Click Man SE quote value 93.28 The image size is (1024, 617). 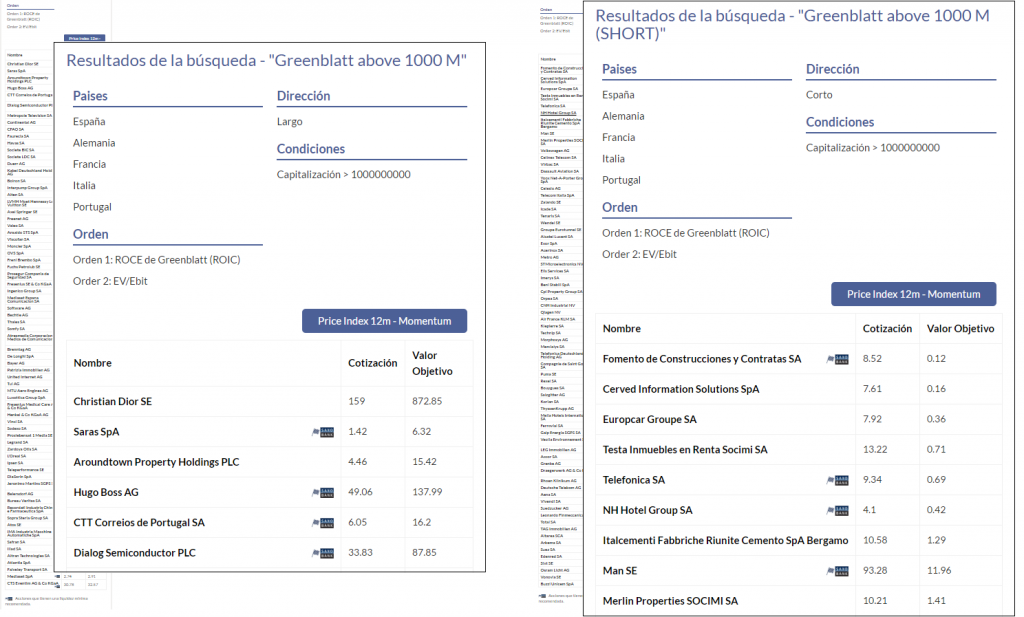click(x=874, y=570)
